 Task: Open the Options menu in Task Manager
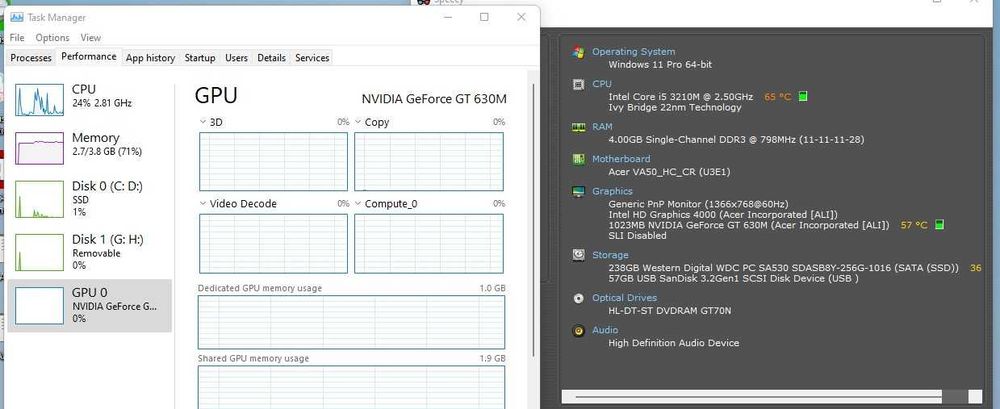point(52,38)
